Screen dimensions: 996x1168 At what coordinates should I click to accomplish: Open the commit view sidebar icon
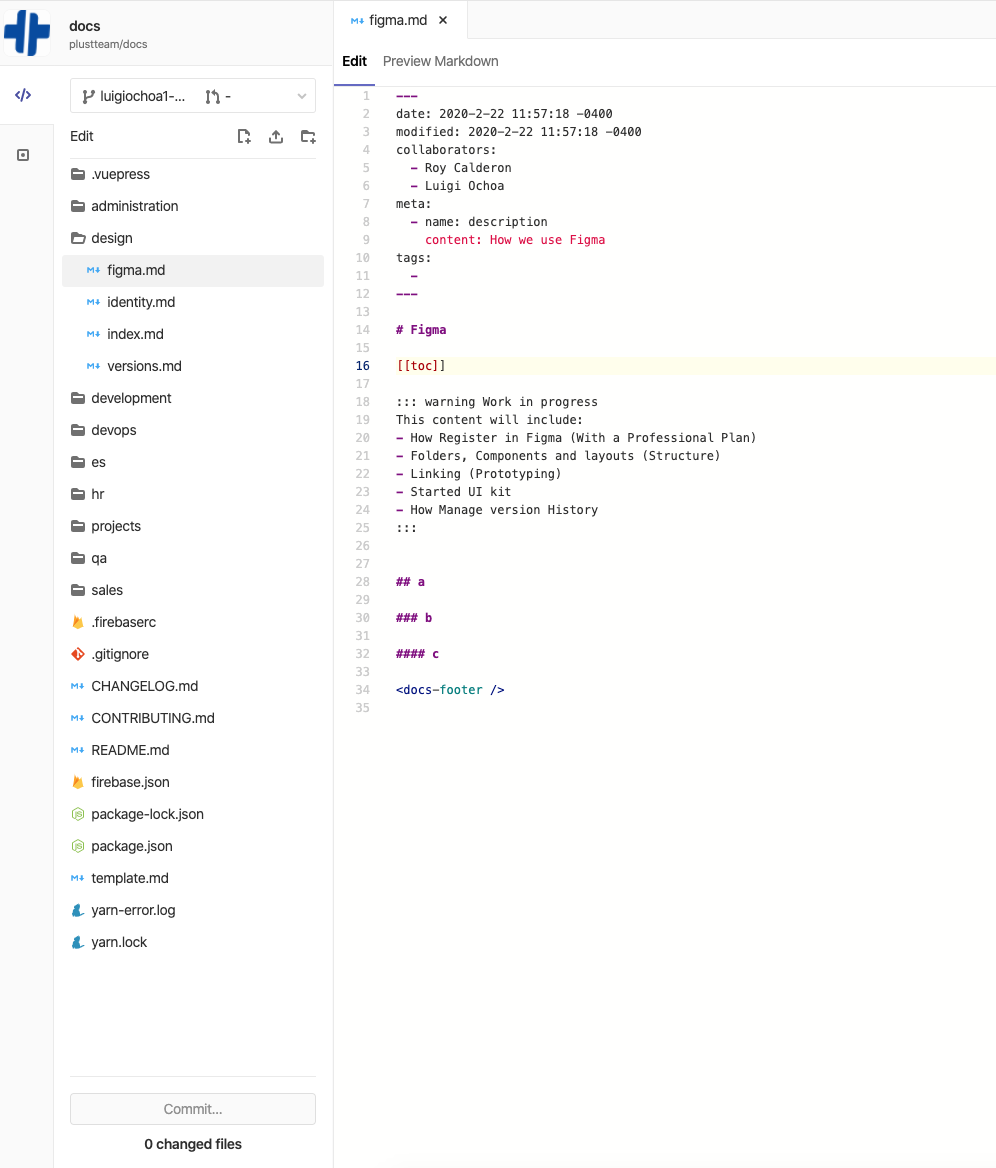click(23, 155)
